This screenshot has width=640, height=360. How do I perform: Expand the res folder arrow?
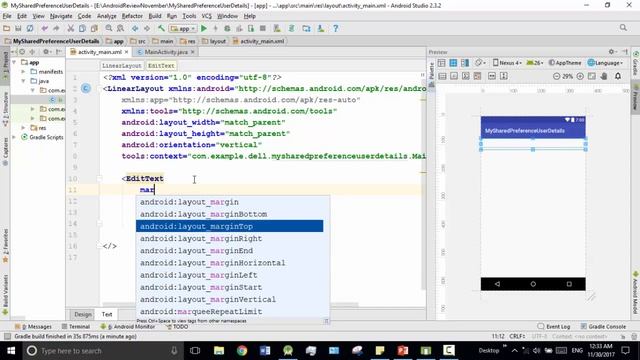coord(24,128)
